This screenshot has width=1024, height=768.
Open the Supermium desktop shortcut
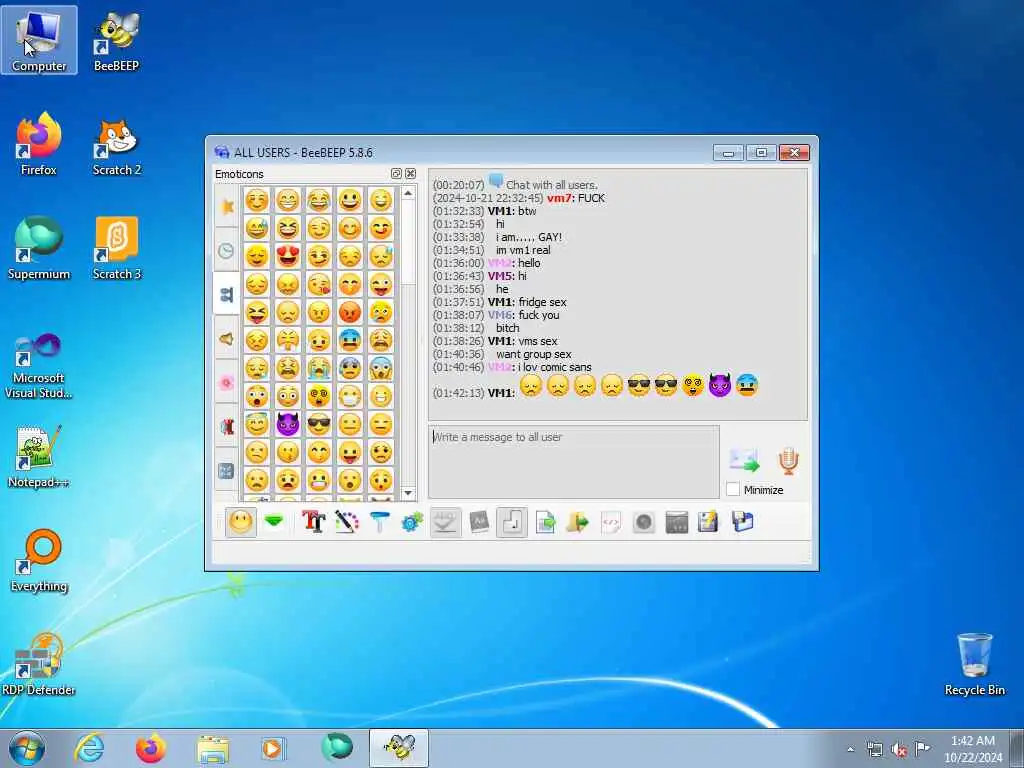point(39,249)
